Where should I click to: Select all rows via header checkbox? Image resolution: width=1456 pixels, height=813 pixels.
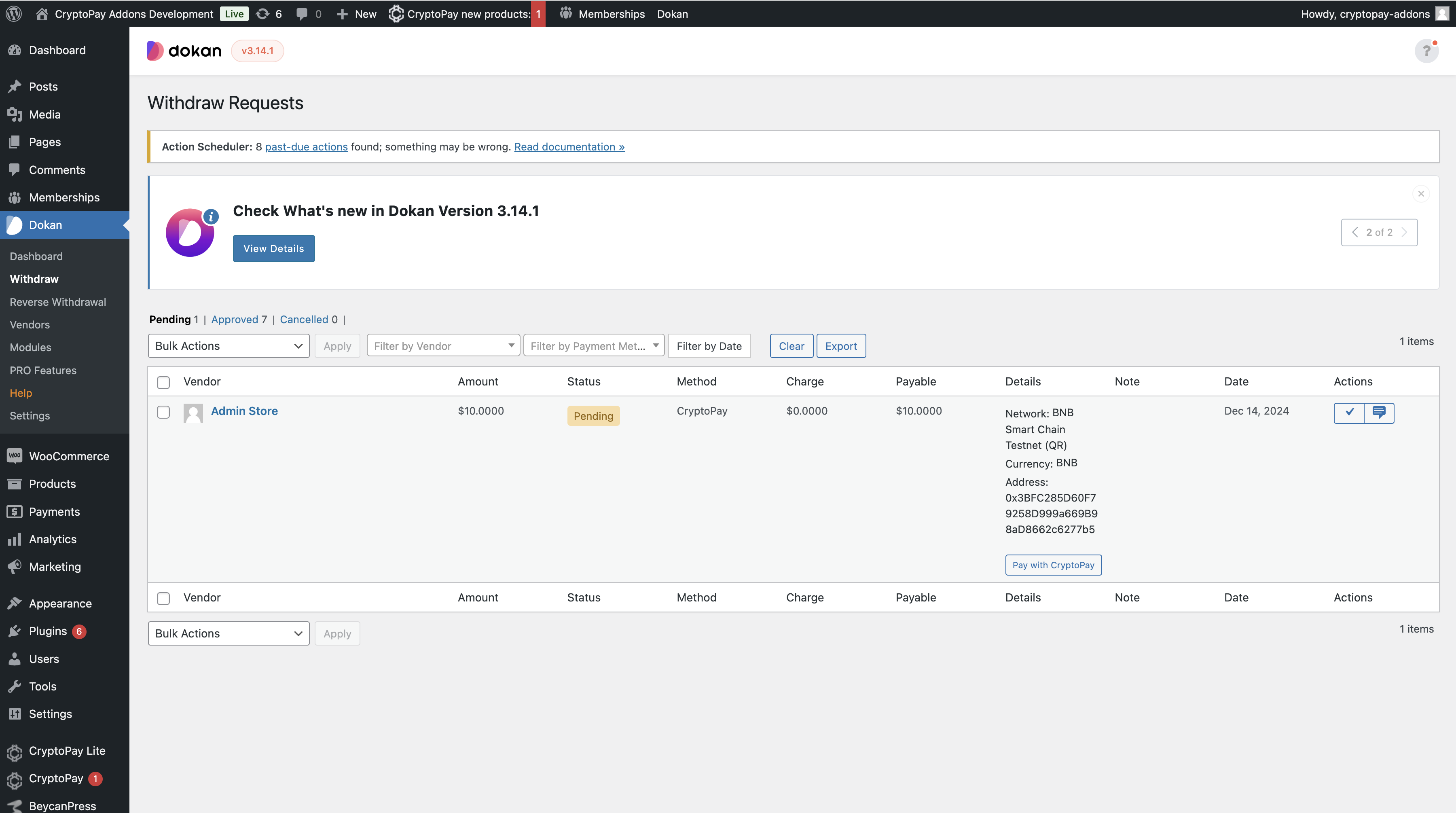pos(163,382)
